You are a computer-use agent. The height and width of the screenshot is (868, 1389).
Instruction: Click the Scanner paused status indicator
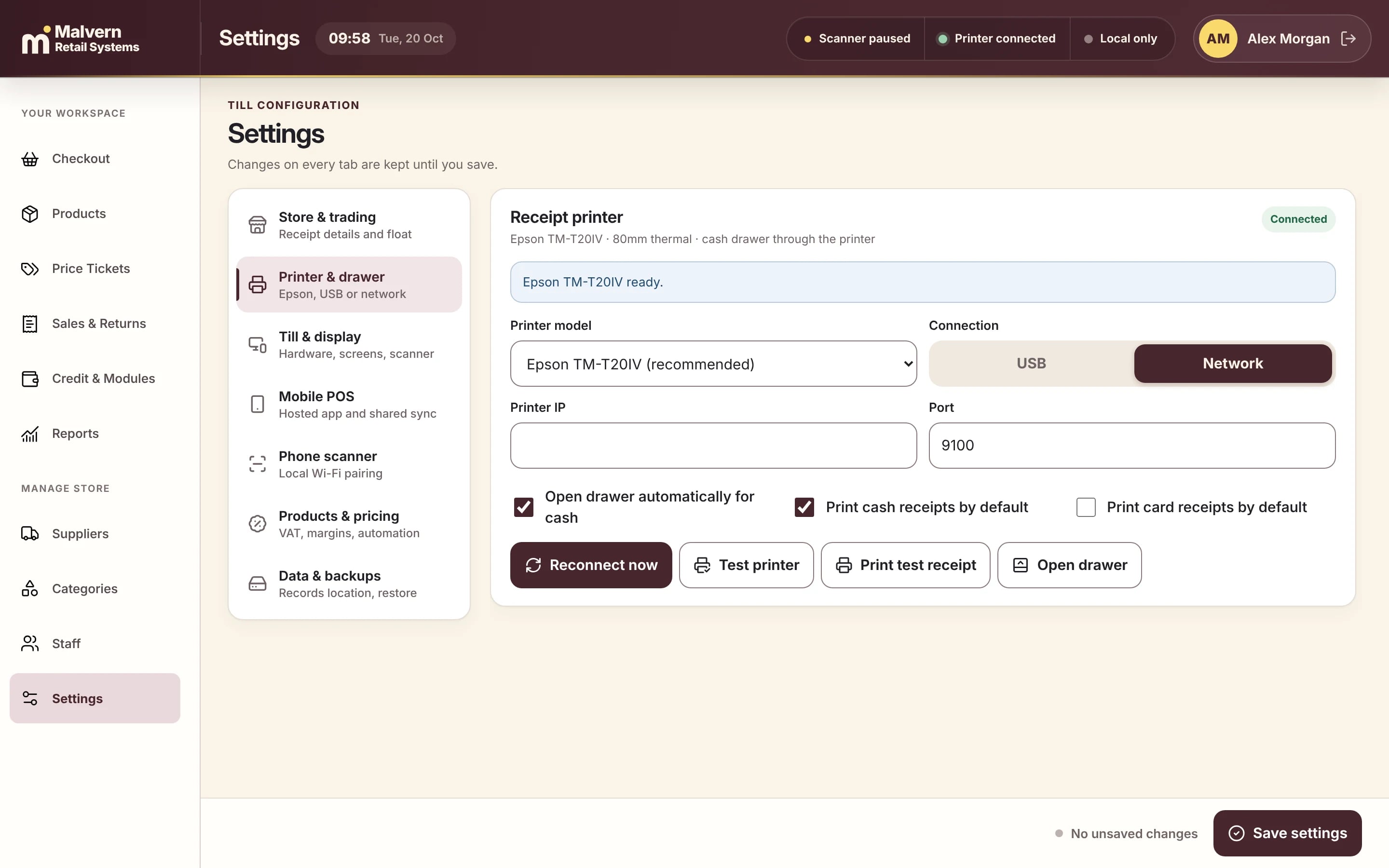[x=857, y=39]
